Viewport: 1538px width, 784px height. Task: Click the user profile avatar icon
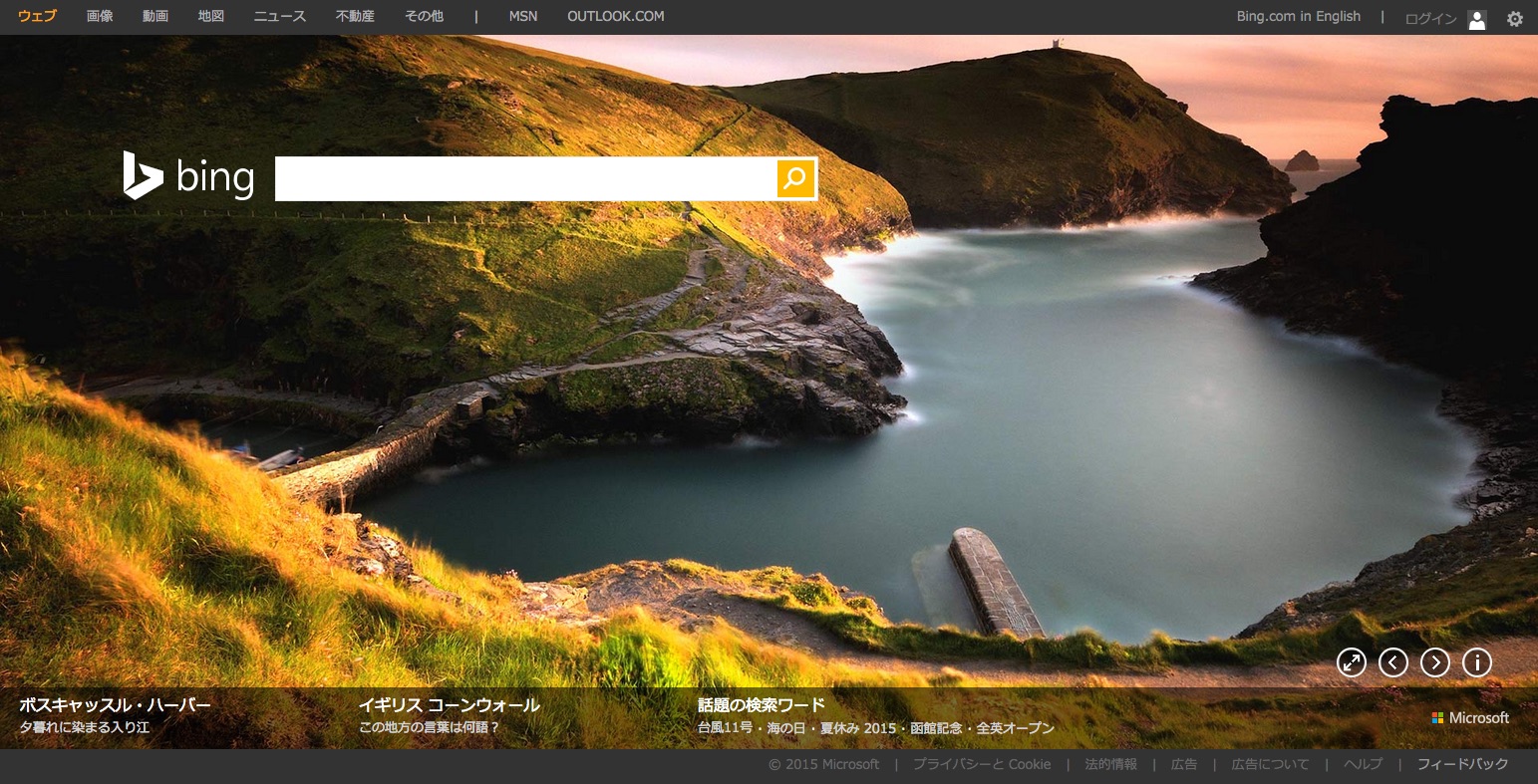pos(1477,19)
